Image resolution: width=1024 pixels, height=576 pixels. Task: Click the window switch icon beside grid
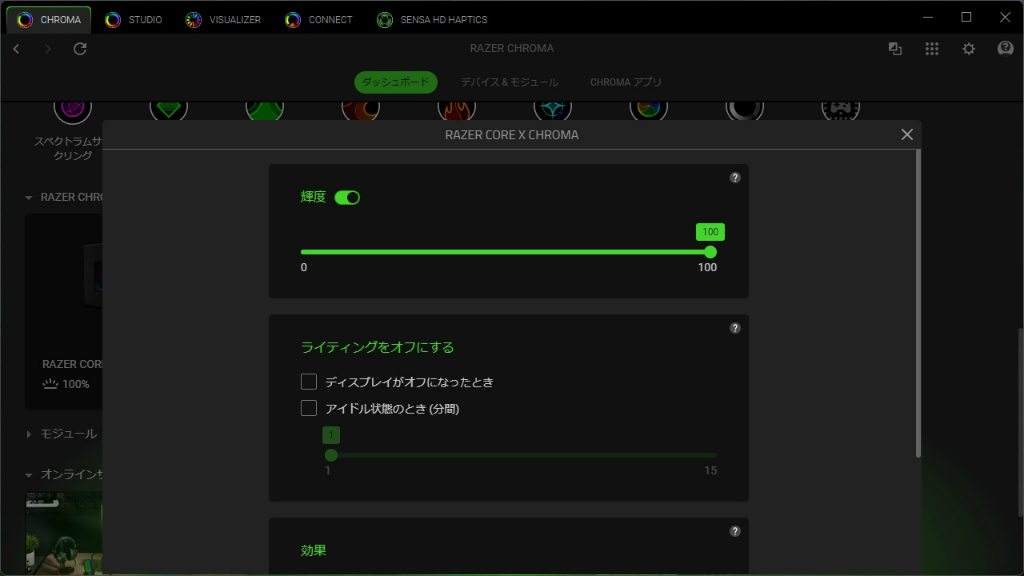coord(895,48)
